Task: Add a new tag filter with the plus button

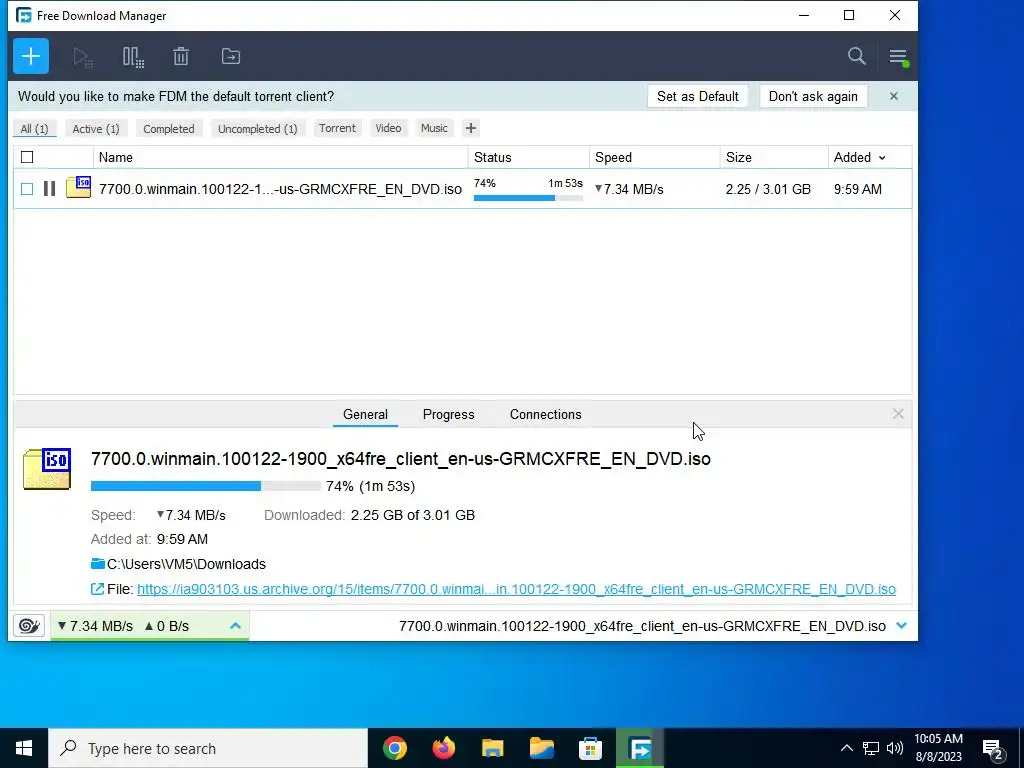Action: coord(470,128)
